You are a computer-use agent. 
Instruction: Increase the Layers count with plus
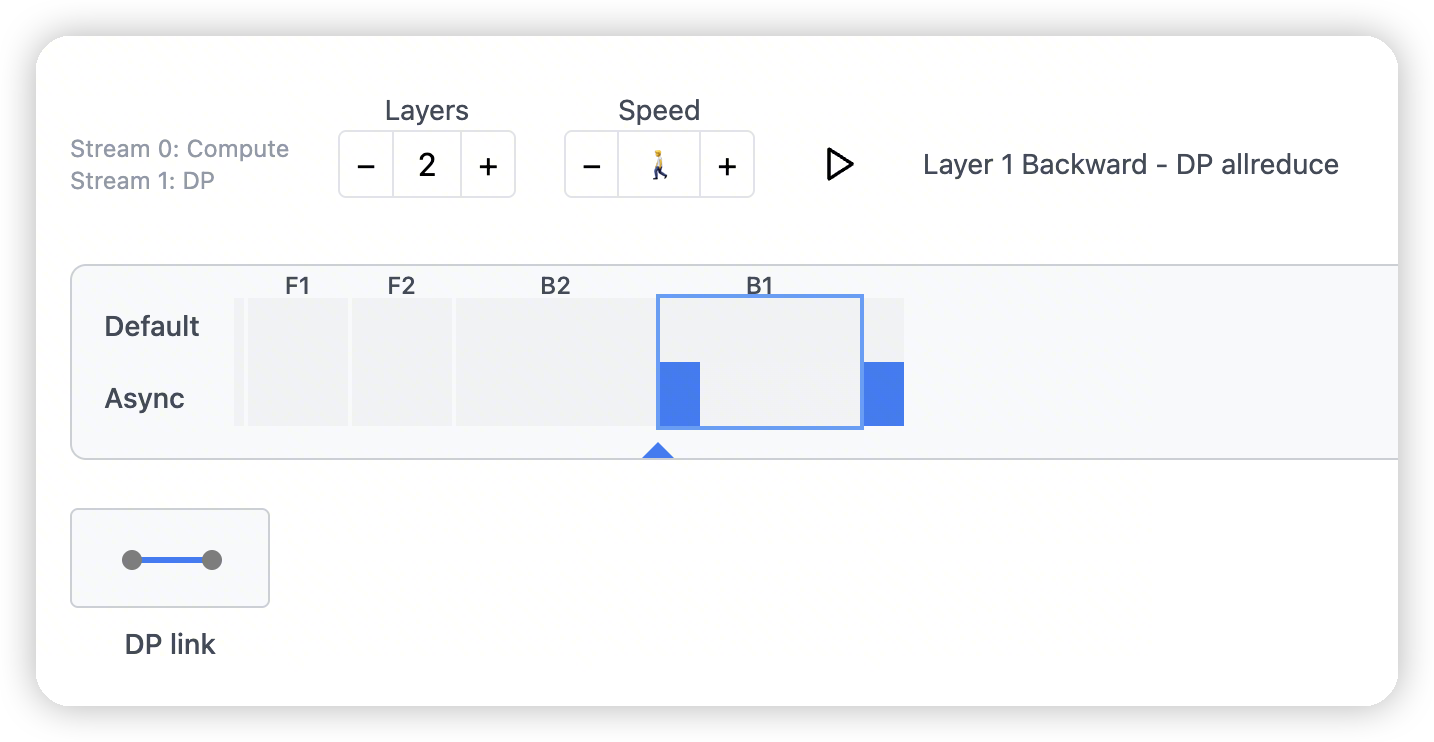[488, 165]
